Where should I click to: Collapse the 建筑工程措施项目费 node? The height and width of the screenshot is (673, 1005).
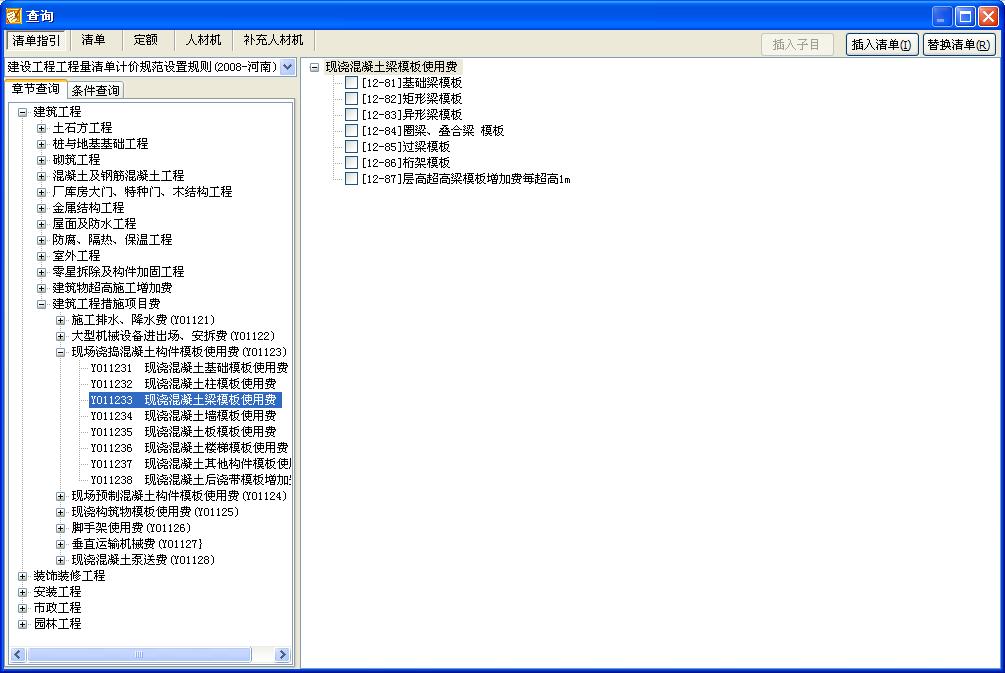click(x=42, y=304)
